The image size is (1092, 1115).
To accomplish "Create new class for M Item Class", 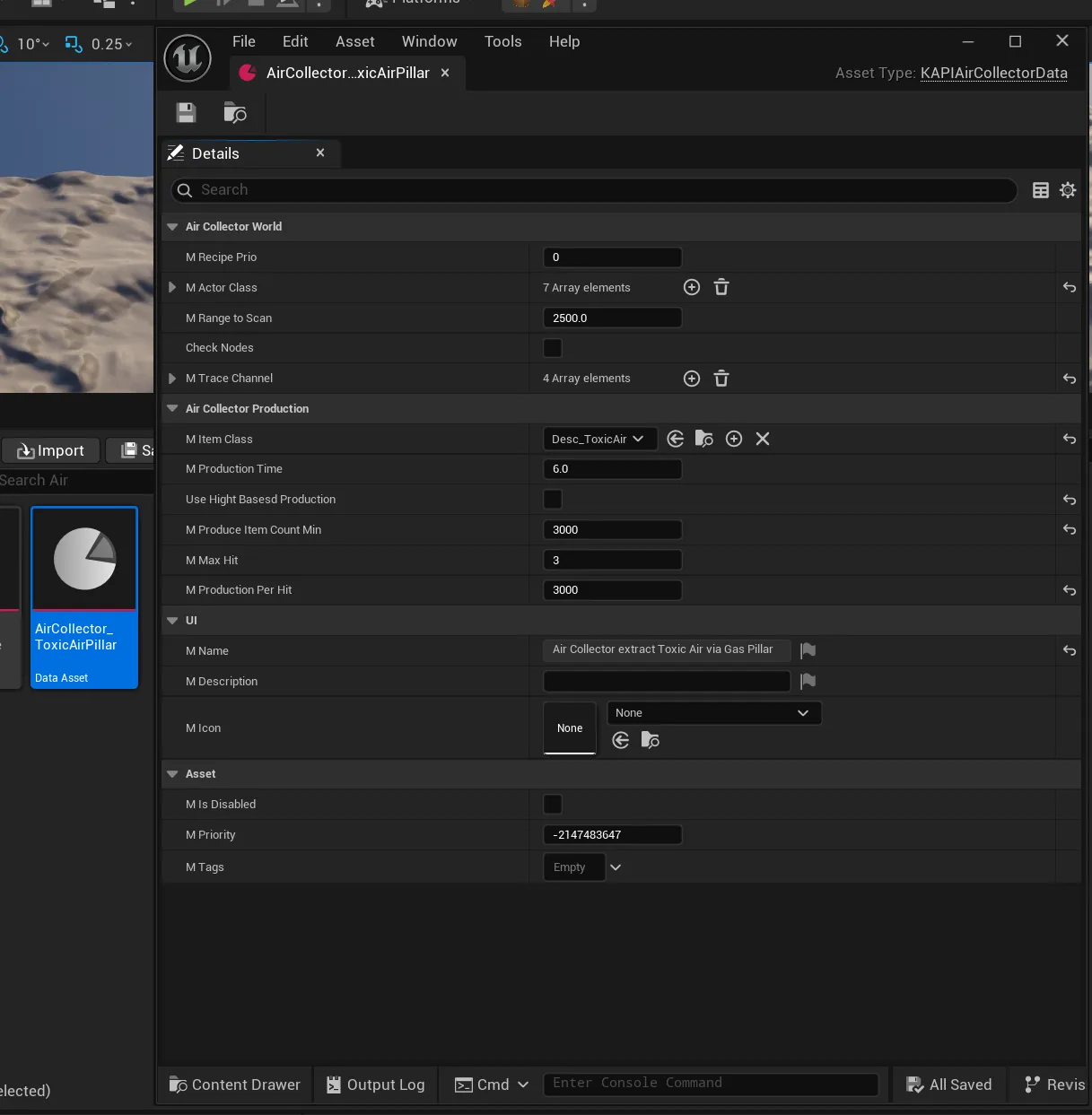I will click(x=734, y=439).
